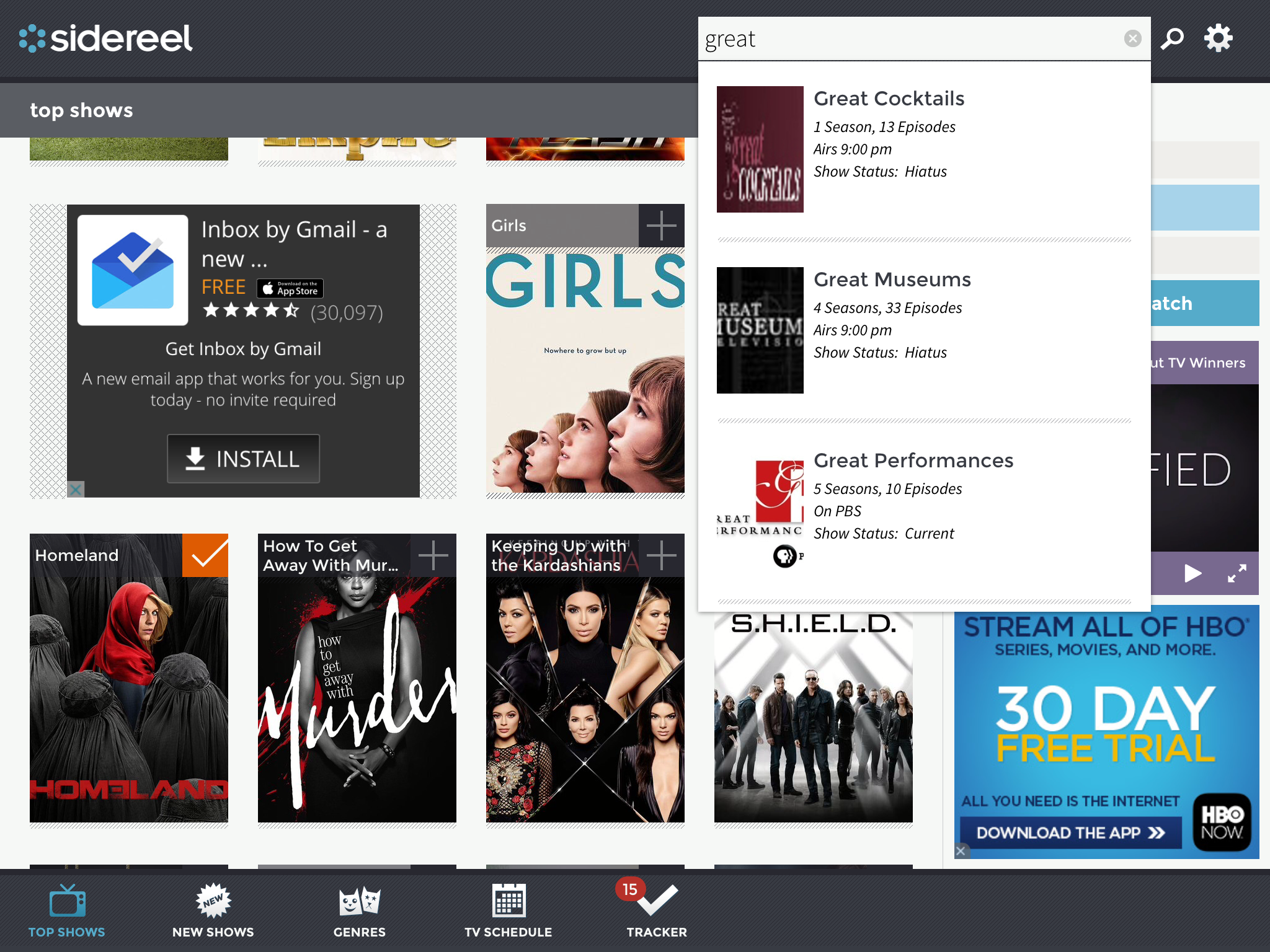1270x952 pixels.
Task: Open the Great Museums search result
Action: 924,330
